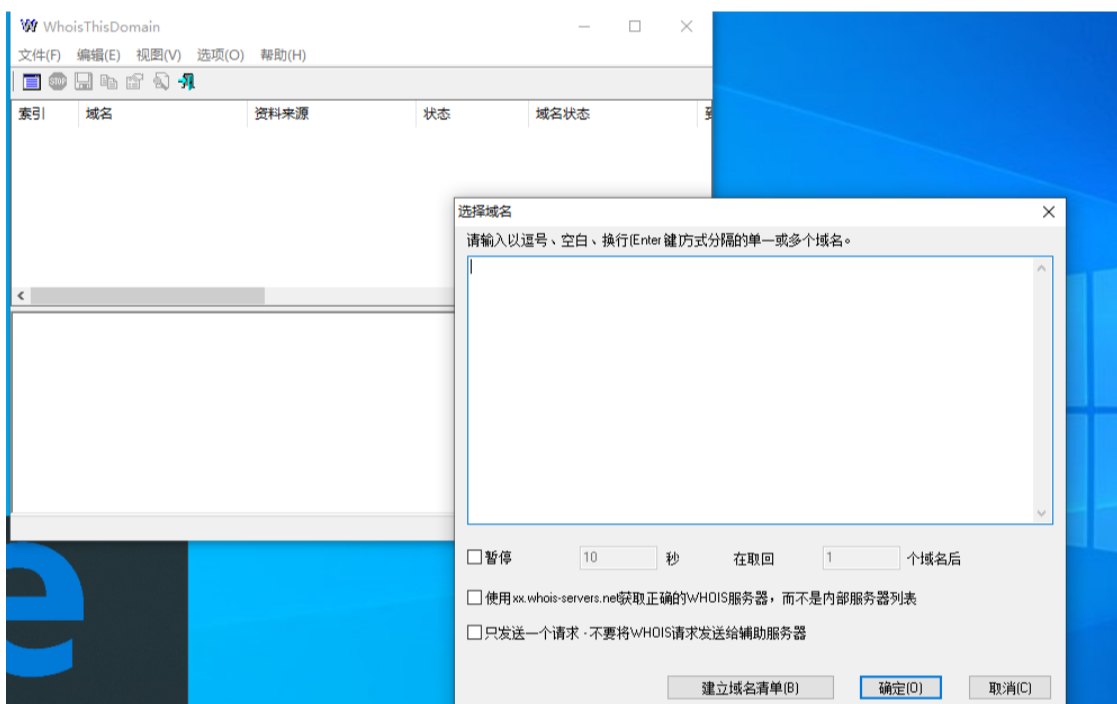Close the WhoisThisDomain main window
Screen dimensions: 1117x704
(686, 26)
